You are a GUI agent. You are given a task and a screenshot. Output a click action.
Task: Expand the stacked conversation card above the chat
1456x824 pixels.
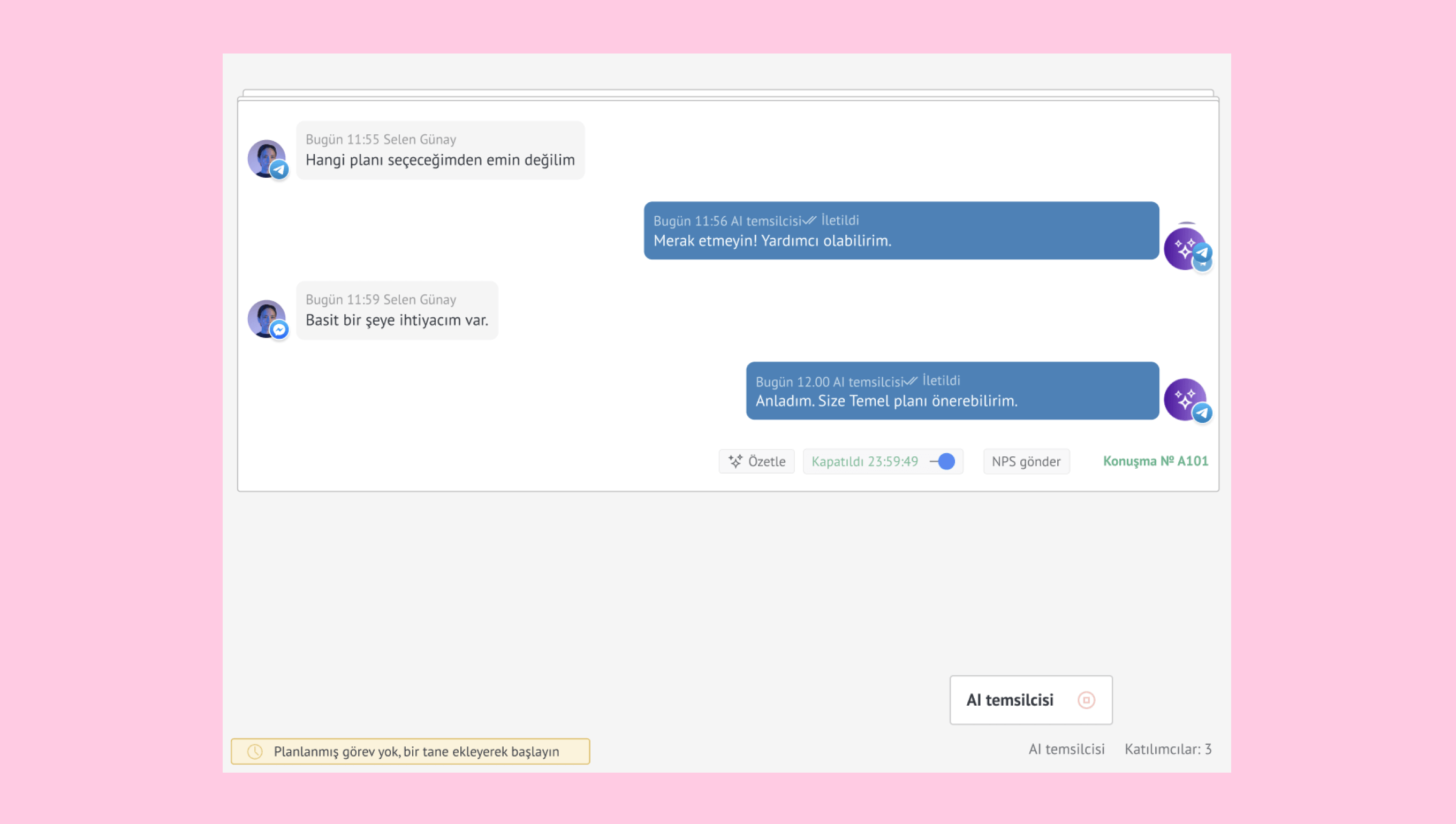(727, 92)
